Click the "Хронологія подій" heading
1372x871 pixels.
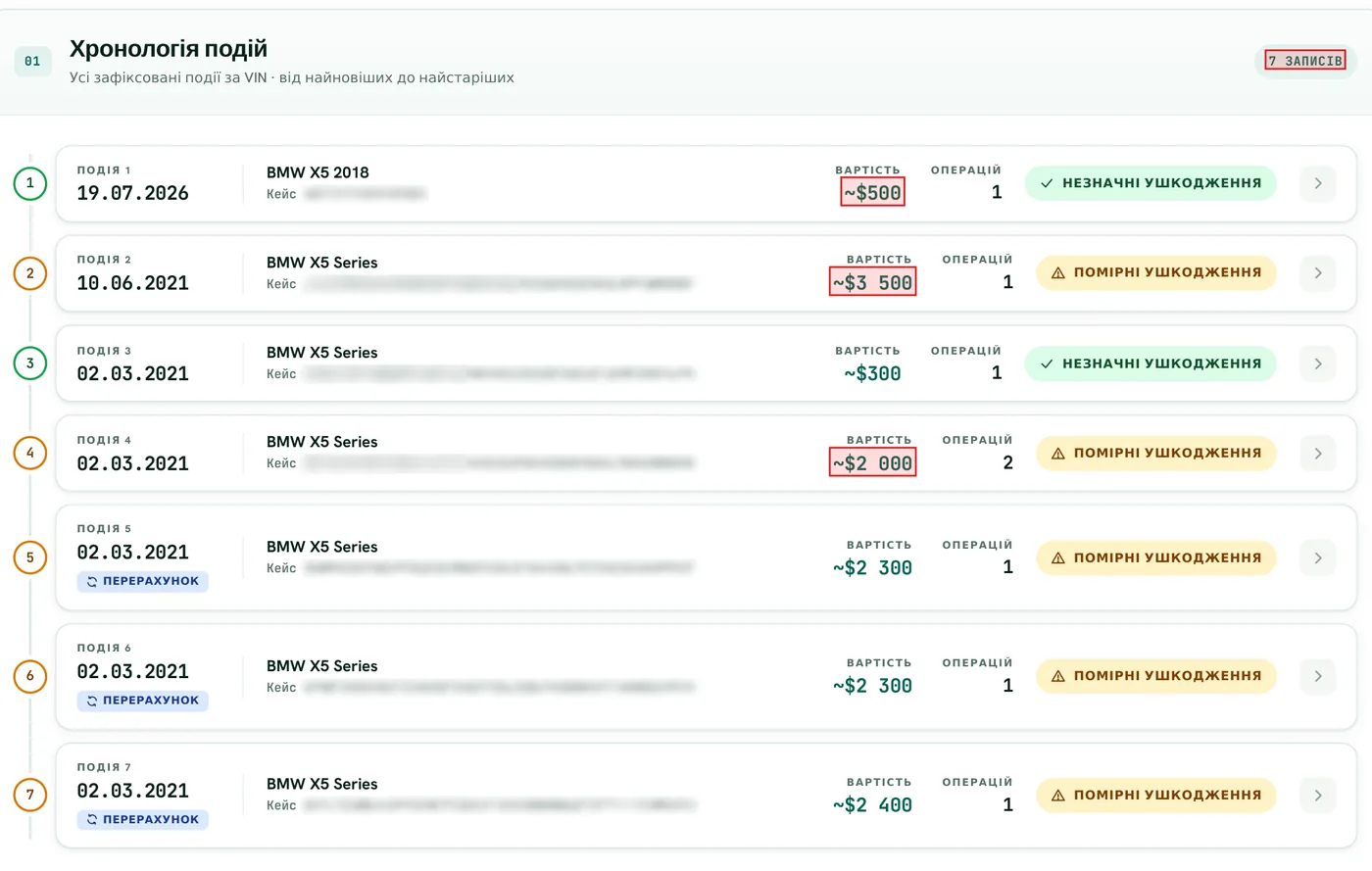coord(169,49)
